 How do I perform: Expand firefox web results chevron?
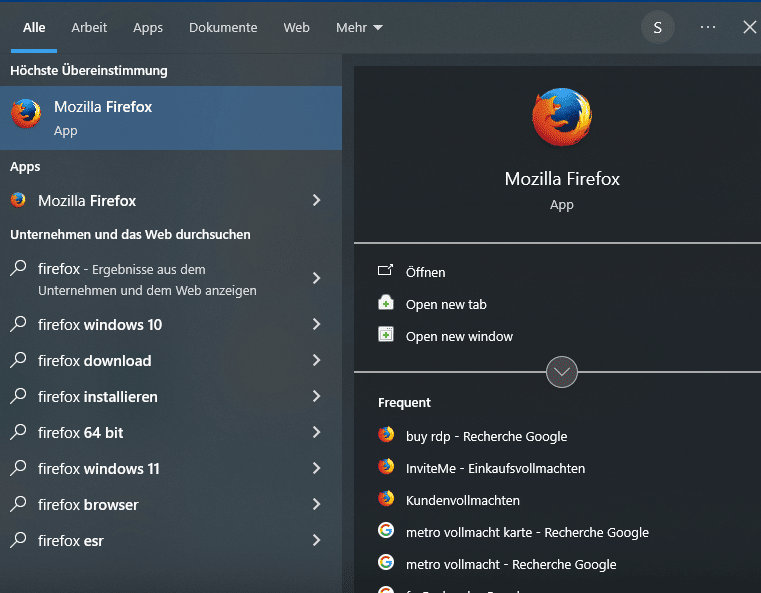pos(316,278)
